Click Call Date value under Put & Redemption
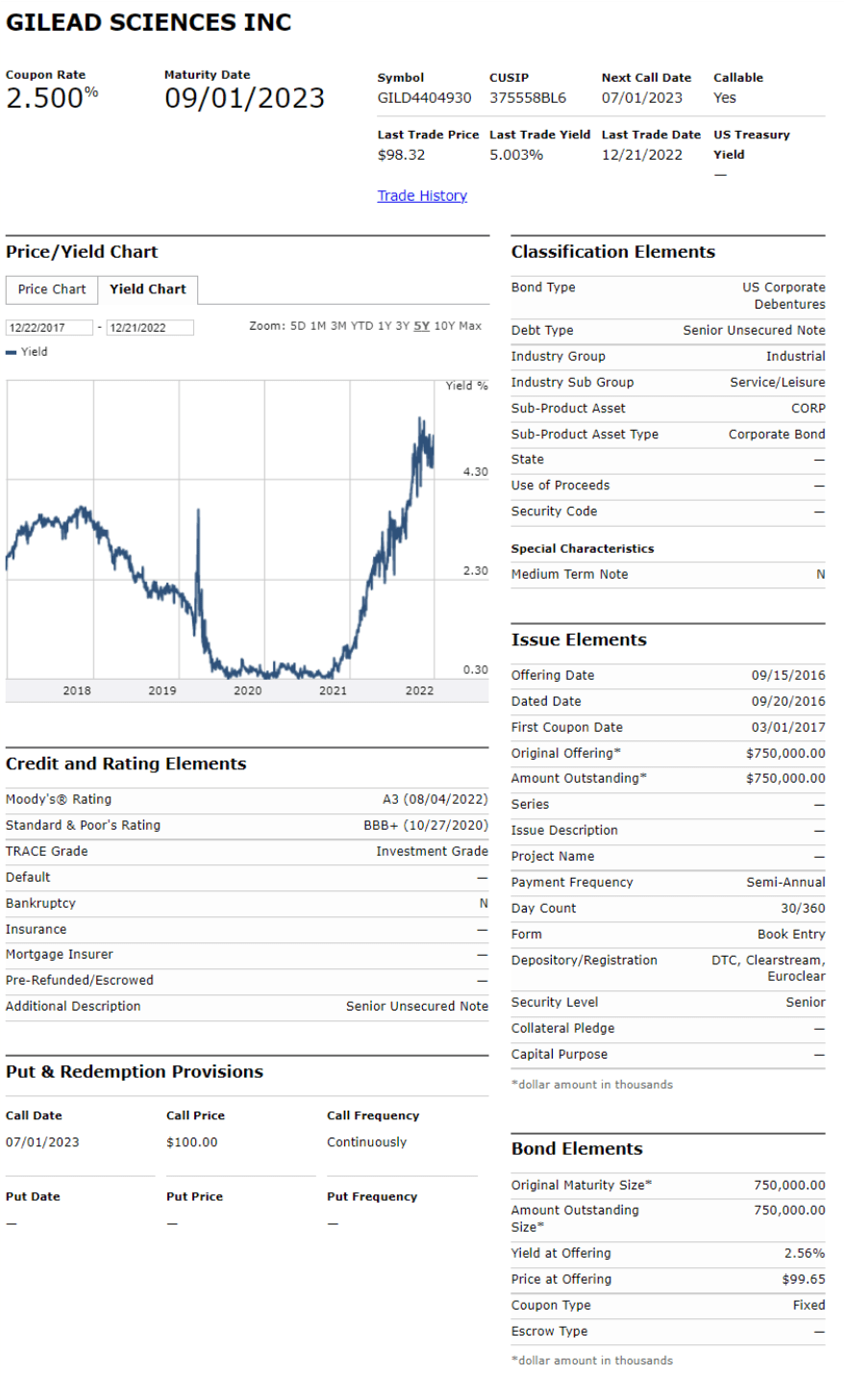Screen dimensions: 845x1400 click(x=42, y=1143)
